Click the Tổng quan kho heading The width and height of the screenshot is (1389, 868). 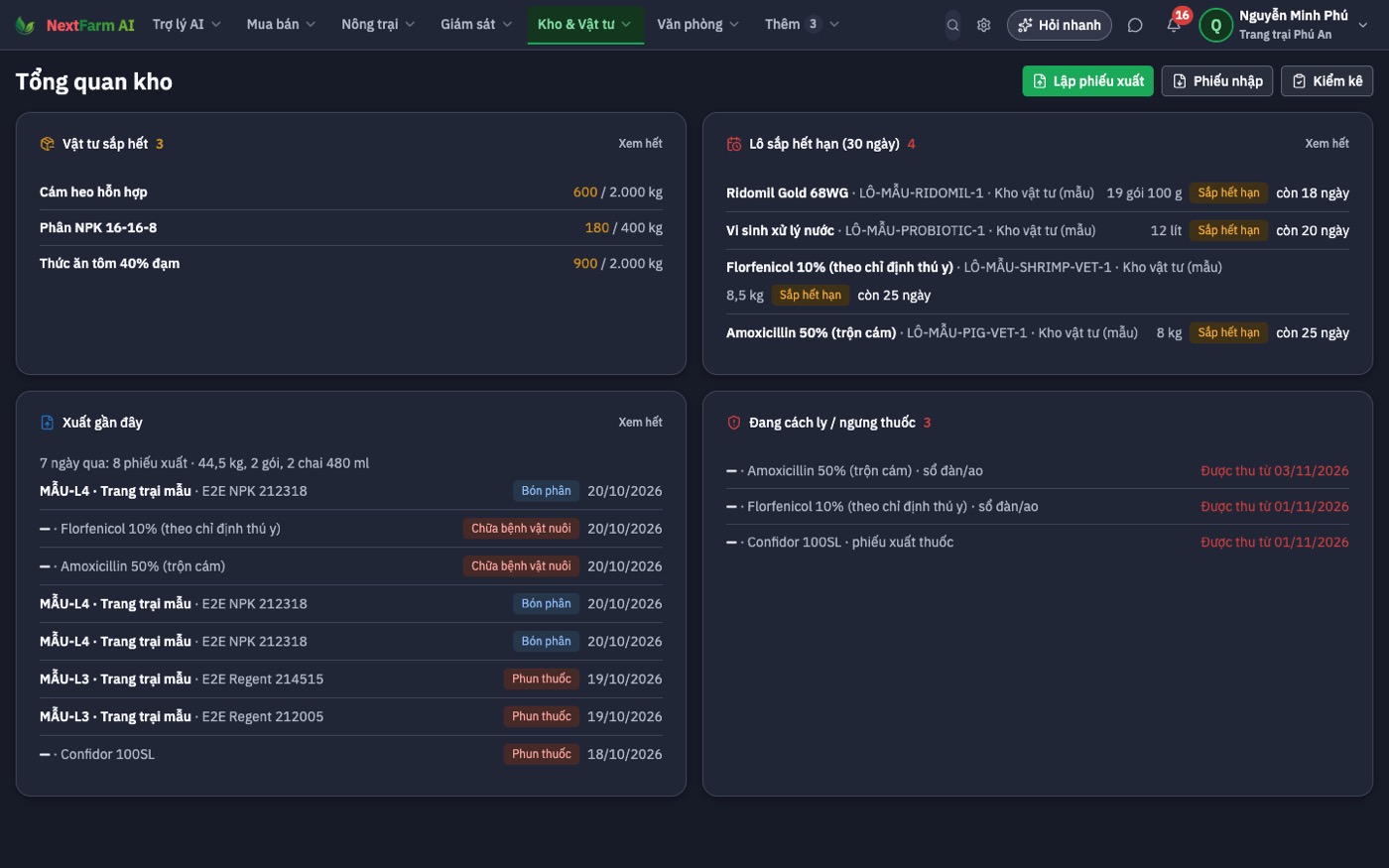pyautogui.click(x=94, y=81)
